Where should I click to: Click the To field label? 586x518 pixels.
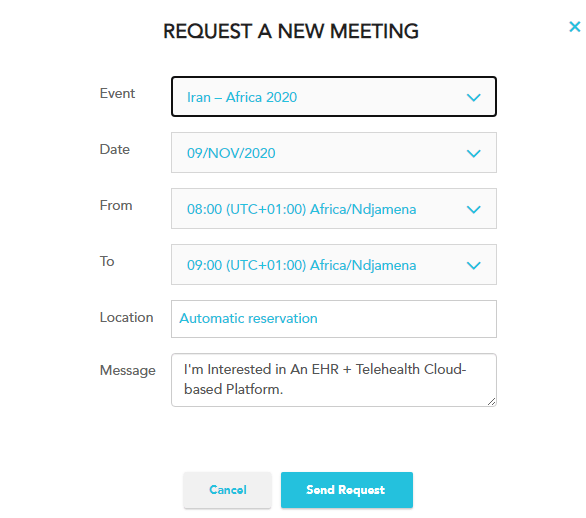[107, 261]
